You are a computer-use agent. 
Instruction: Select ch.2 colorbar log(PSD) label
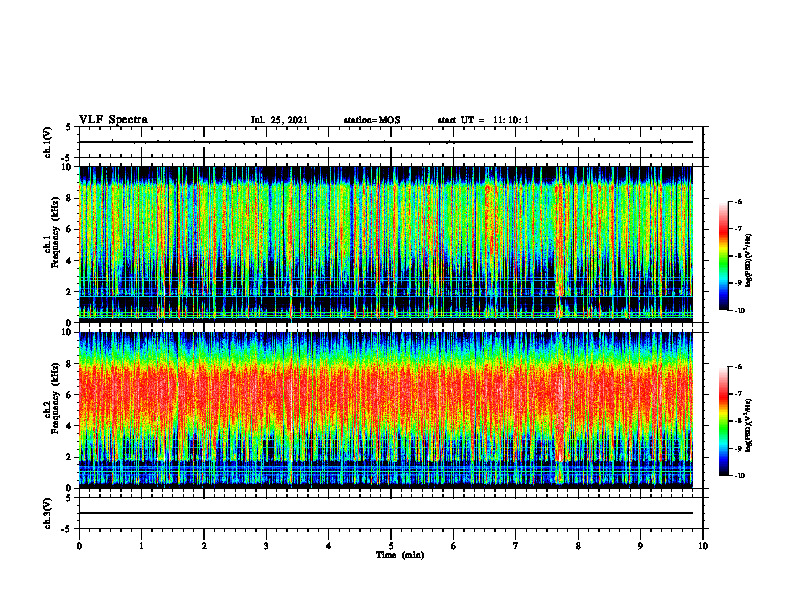pos(748,425)
